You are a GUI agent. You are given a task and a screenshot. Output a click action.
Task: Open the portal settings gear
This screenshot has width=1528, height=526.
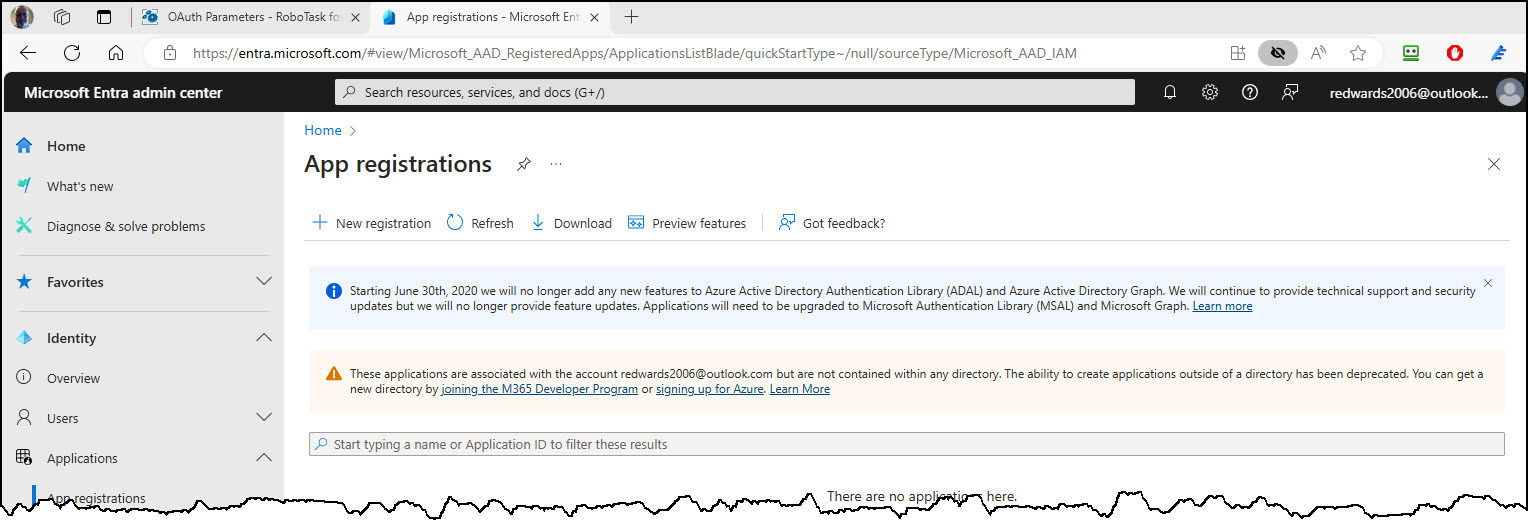click(1210, 92)
